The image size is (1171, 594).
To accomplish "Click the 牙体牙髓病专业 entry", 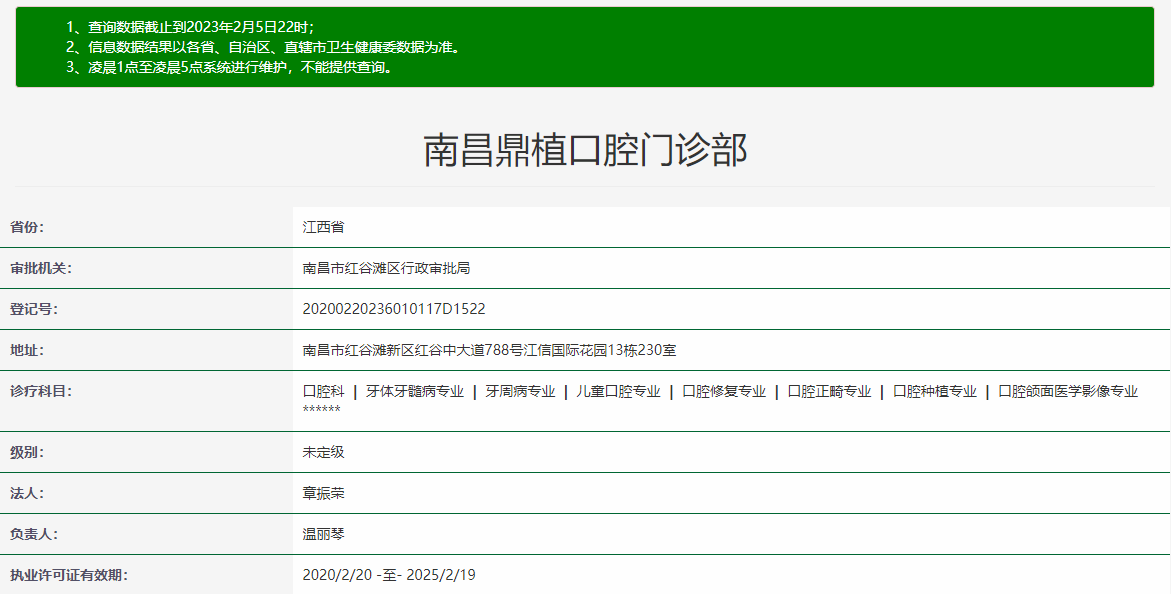I will tap(414, 392).
